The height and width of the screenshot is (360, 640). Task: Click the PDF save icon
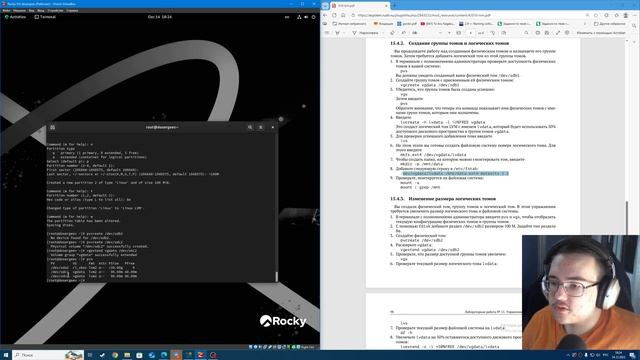[x=547, y=33]
